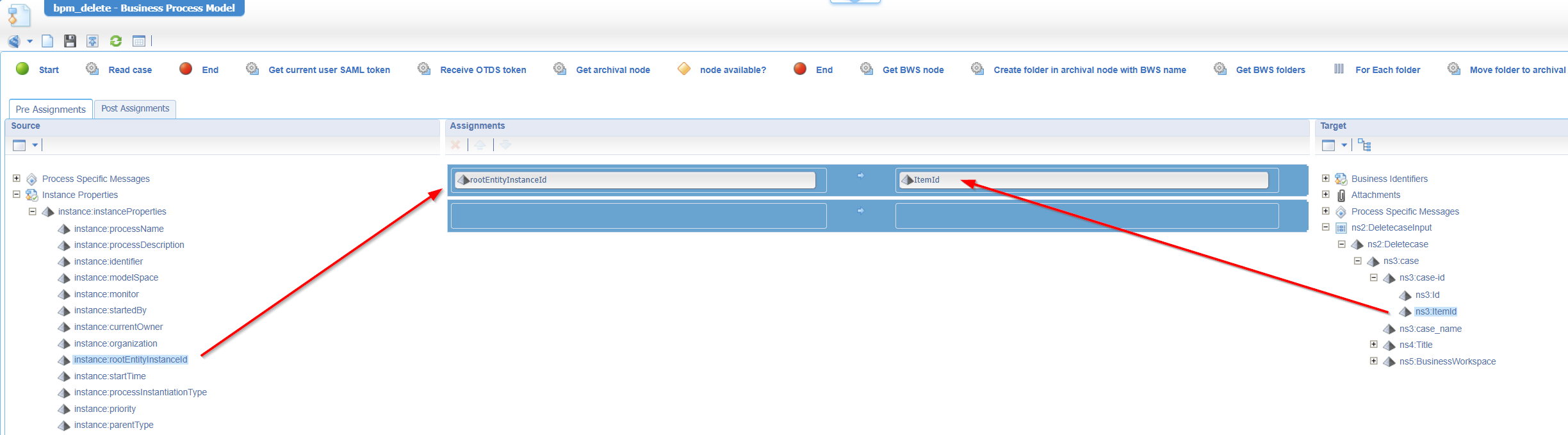Select the first red End event icon
This screenshot has height=435, width=1568.
click(186, 69)
